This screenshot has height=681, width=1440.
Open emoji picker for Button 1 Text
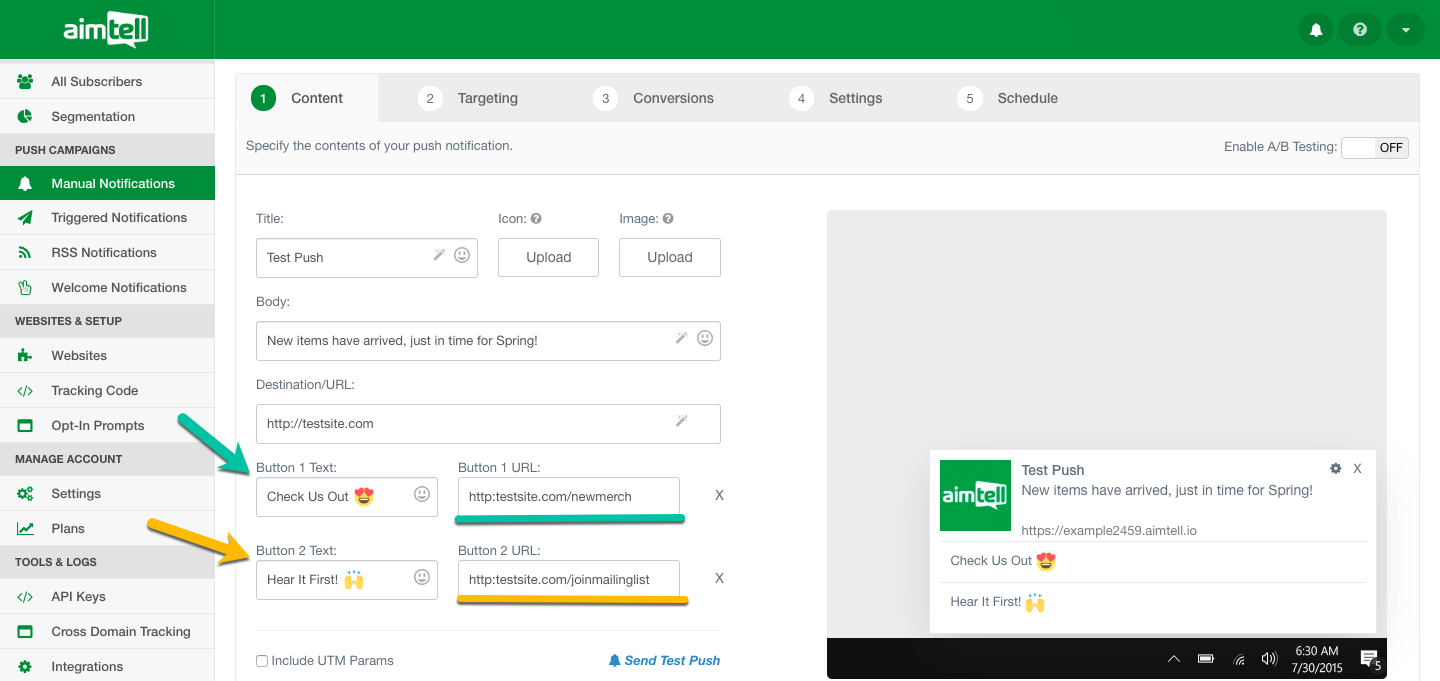coord(422,494)
